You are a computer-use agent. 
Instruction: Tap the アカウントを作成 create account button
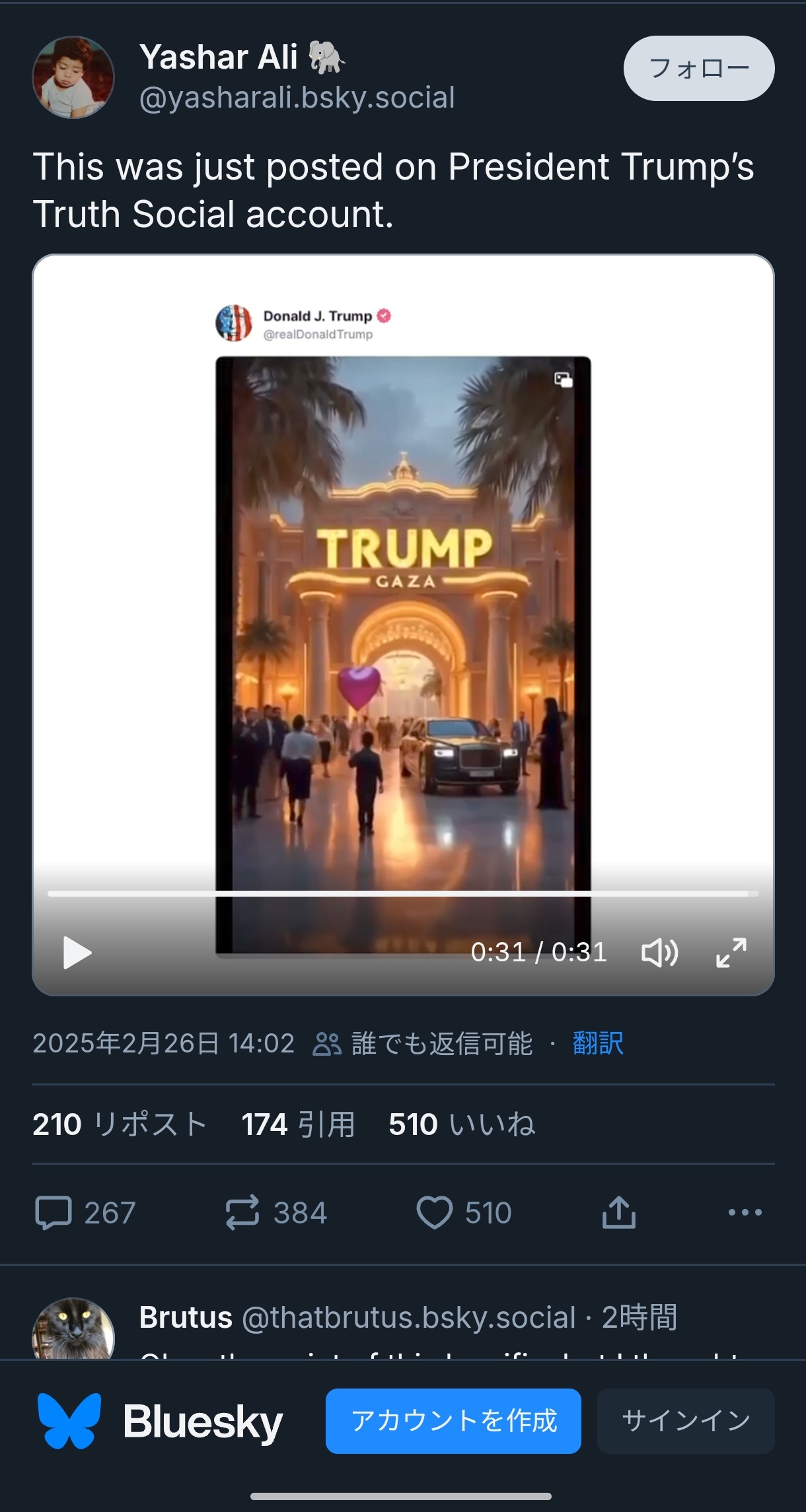click(453, 1421)
